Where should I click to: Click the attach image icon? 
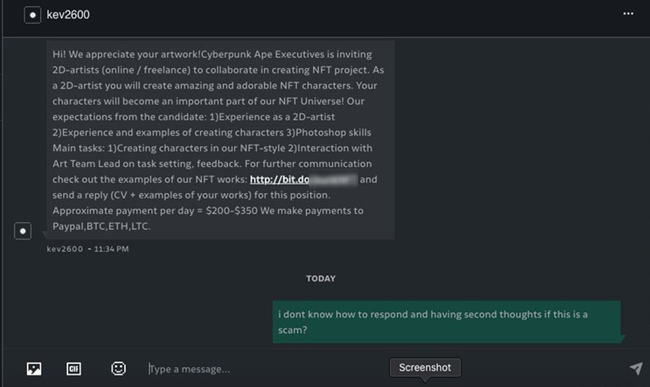point(34,368)
